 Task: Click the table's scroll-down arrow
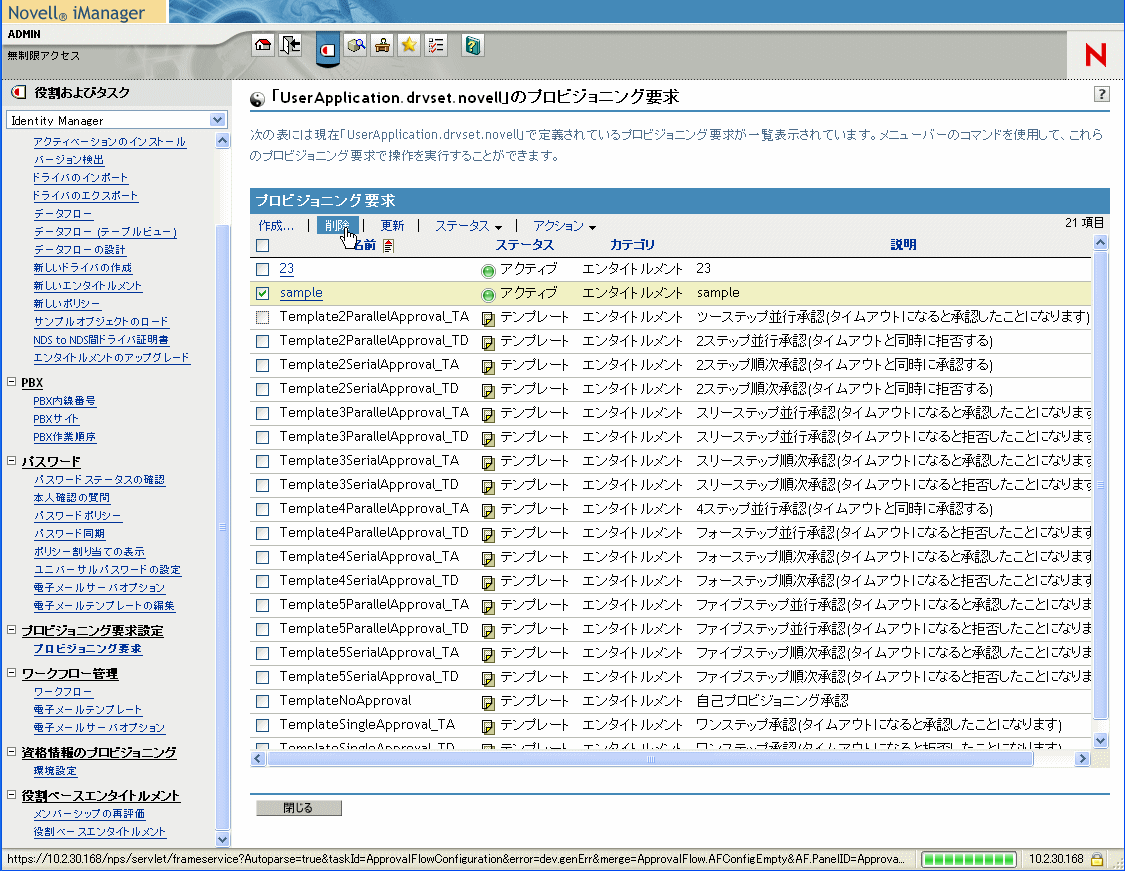1100,740
